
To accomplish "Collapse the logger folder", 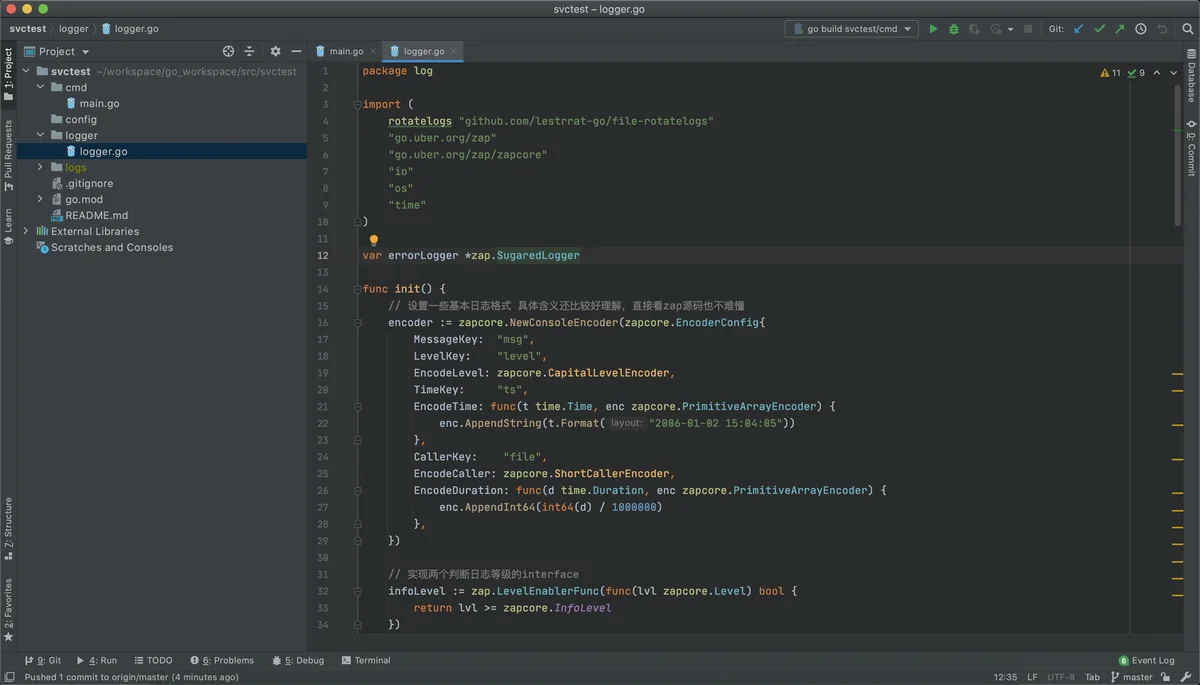I will point(41,135).
